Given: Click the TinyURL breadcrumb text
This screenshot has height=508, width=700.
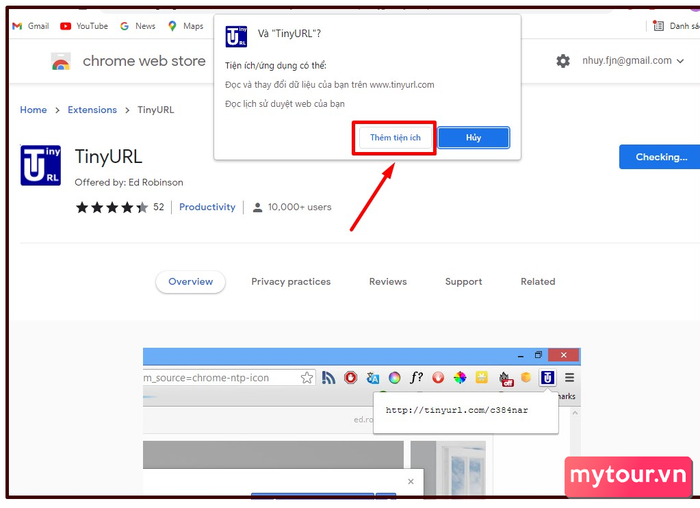Looking at the screenshot, I should 155,110.
